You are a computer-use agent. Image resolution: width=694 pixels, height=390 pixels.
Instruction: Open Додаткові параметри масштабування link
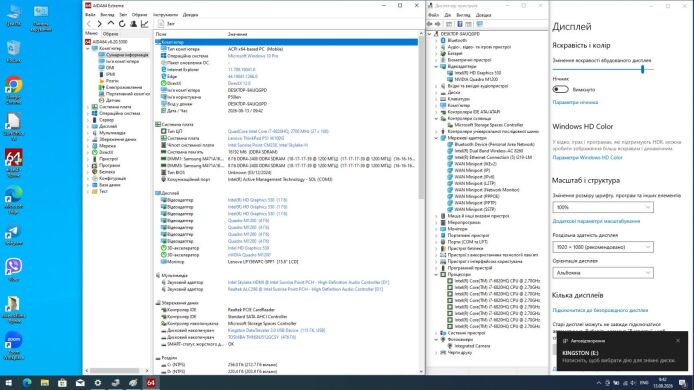pos(596,221)
